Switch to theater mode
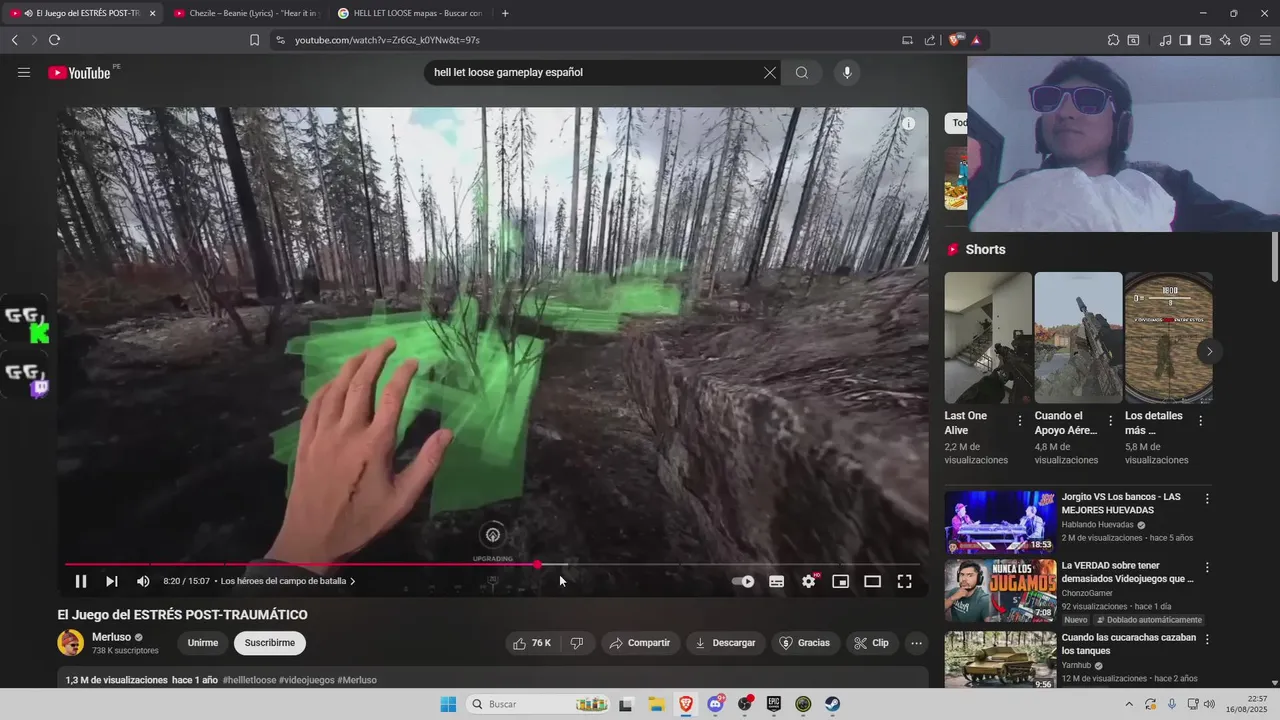The height and width of the screenshot is (720, 1280). click(x=873, y=581)
